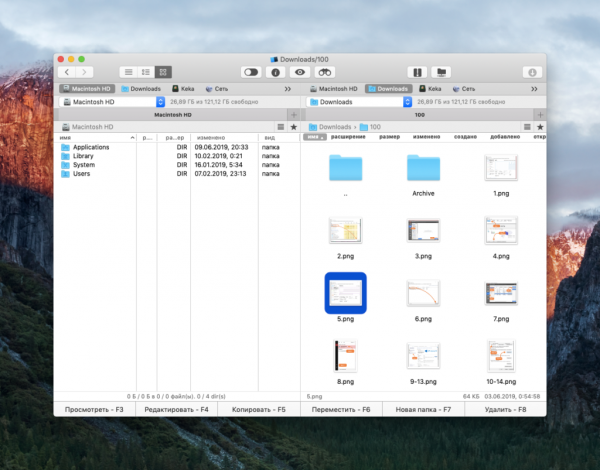This screenshot has width=600, height=470.
Task: Toggle hidden files switch in toolbar
Action: [x=251, y=72]
